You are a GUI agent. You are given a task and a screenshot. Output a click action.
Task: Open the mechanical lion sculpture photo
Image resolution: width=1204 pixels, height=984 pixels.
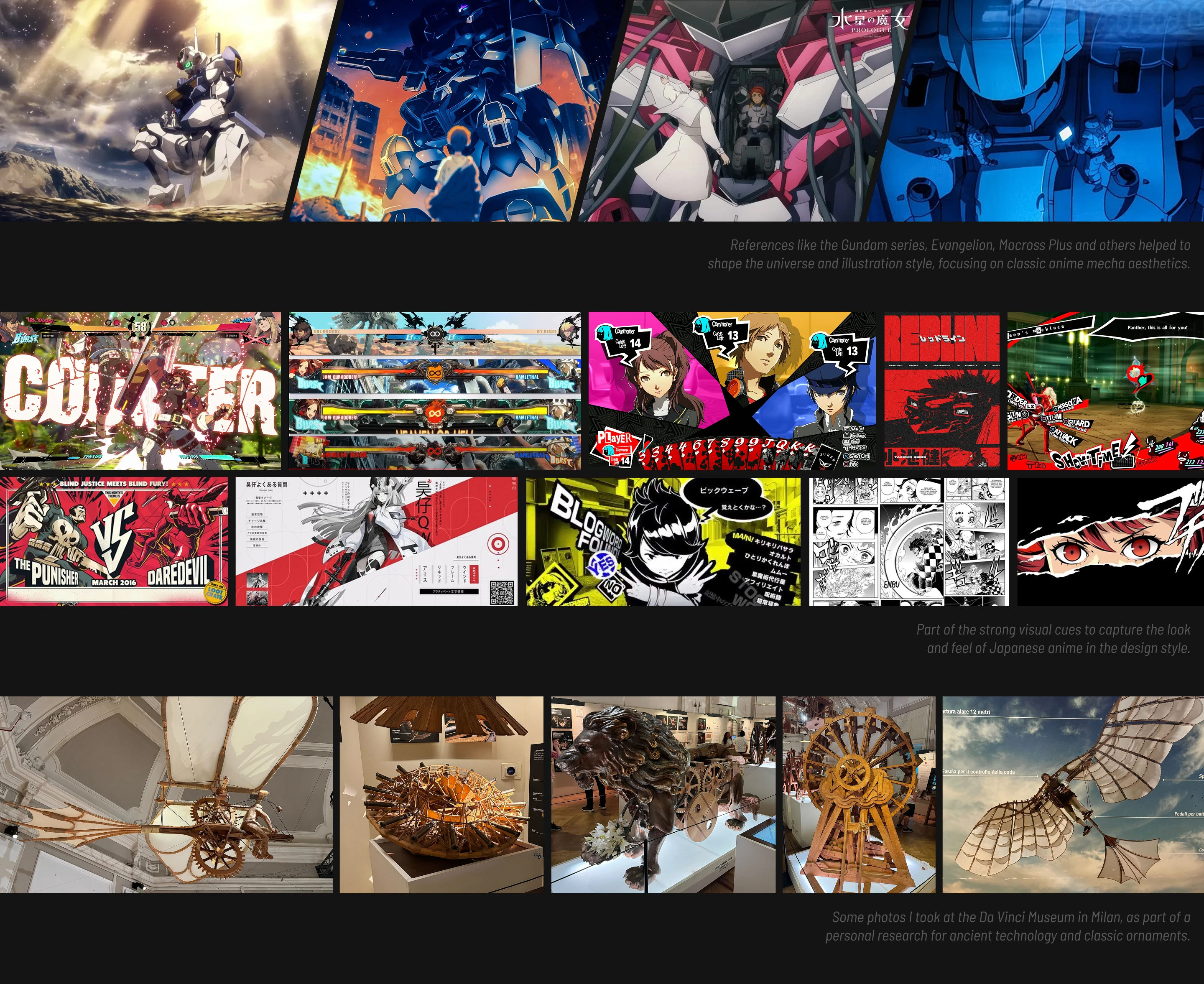point(663,795)
